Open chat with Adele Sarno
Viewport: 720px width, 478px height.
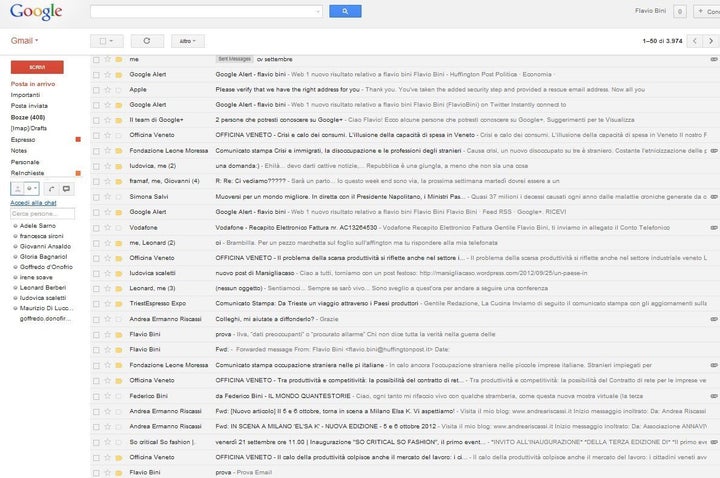(x=38, y=226)
